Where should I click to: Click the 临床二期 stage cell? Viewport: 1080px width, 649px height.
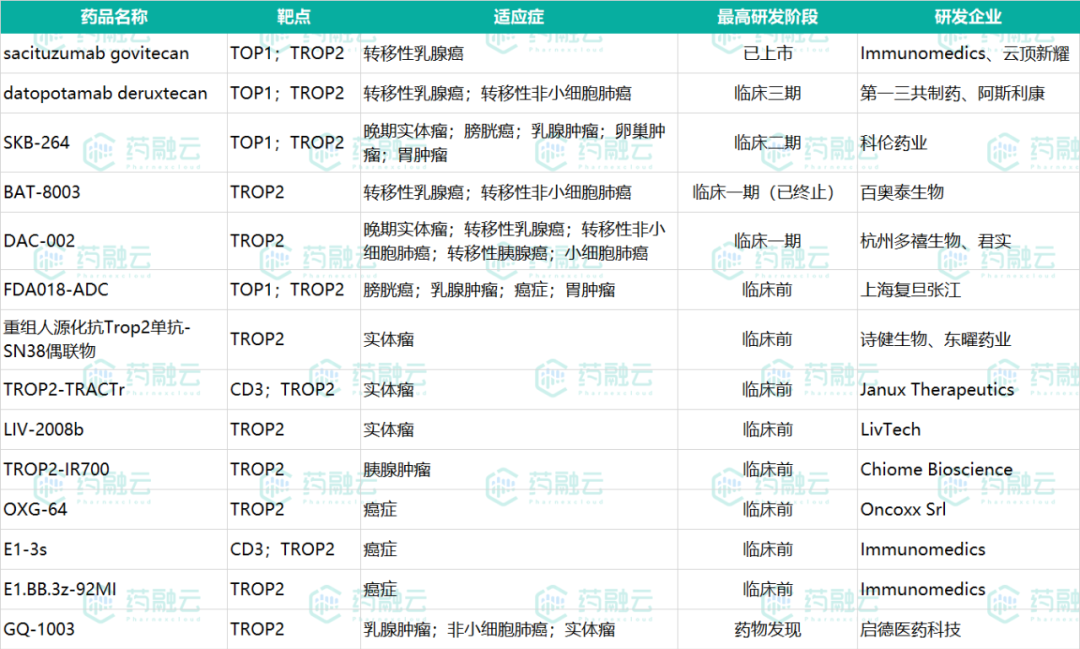point(767,143)
